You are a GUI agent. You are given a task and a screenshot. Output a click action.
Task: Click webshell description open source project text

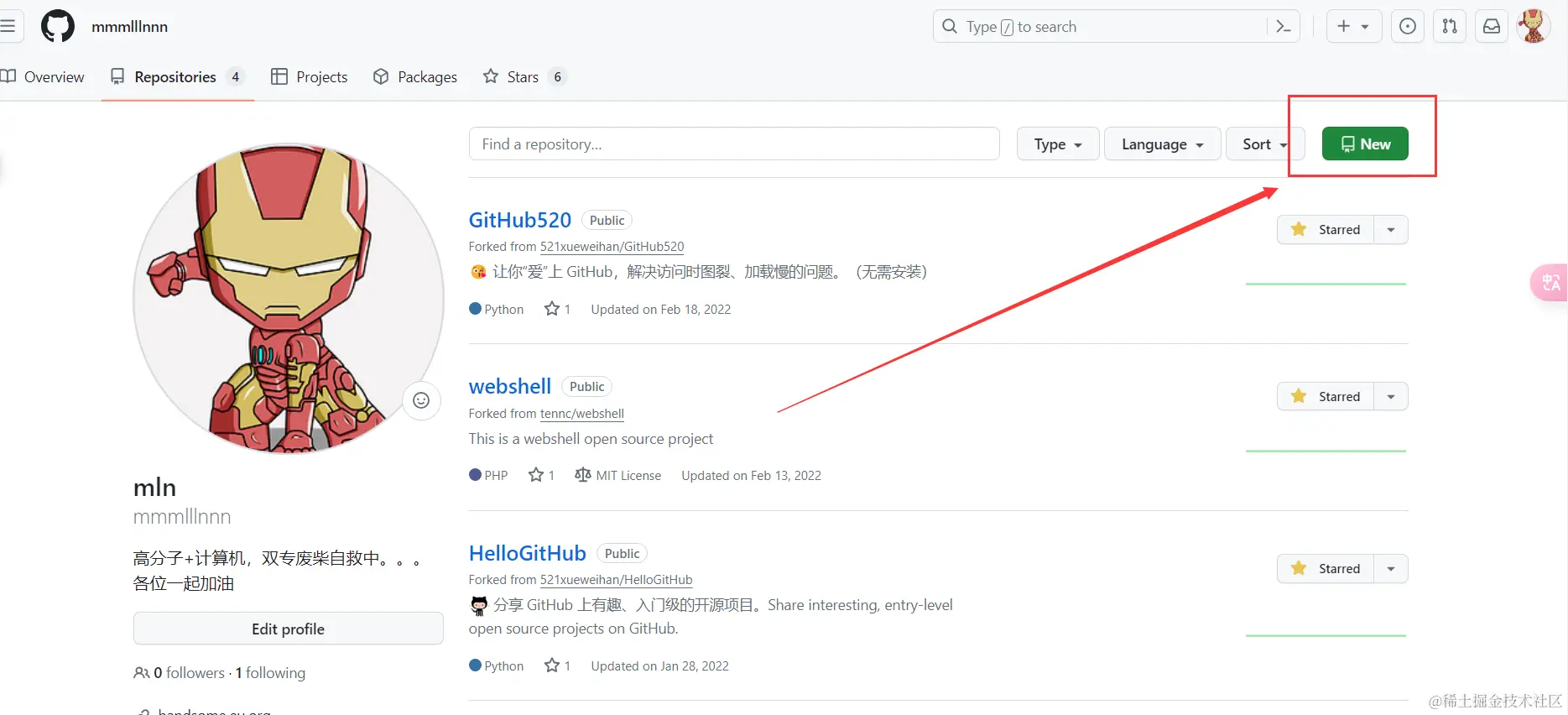coord(591,439)
